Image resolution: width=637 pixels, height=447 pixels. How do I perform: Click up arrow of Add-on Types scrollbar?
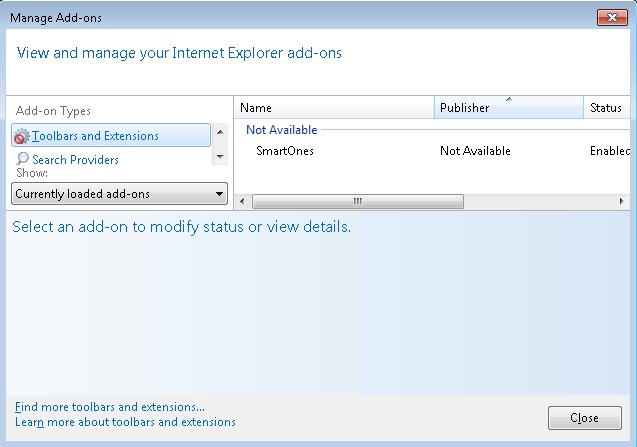click(x=220, y=132)
